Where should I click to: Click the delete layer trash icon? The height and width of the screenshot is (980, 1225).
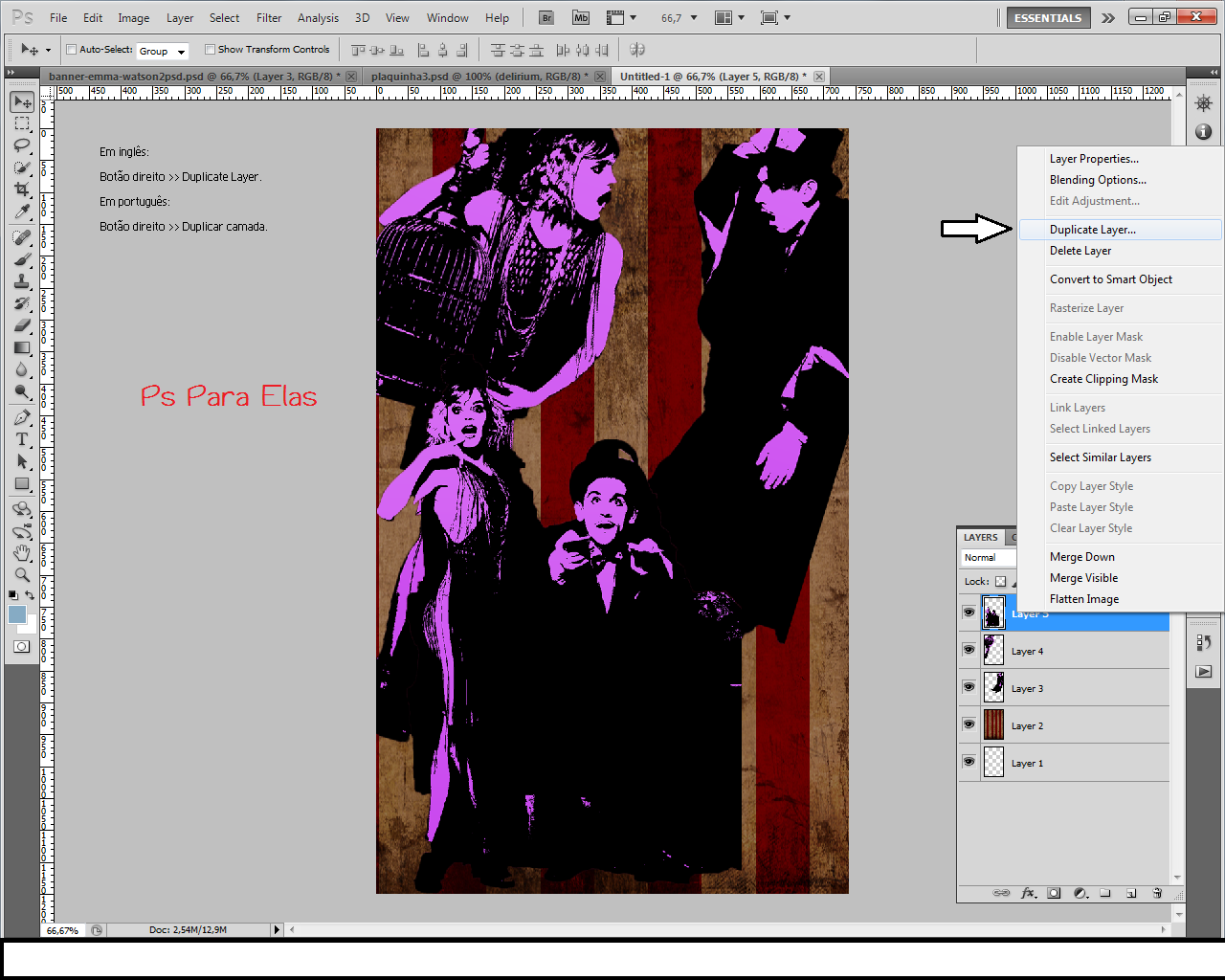(1157, 892)
